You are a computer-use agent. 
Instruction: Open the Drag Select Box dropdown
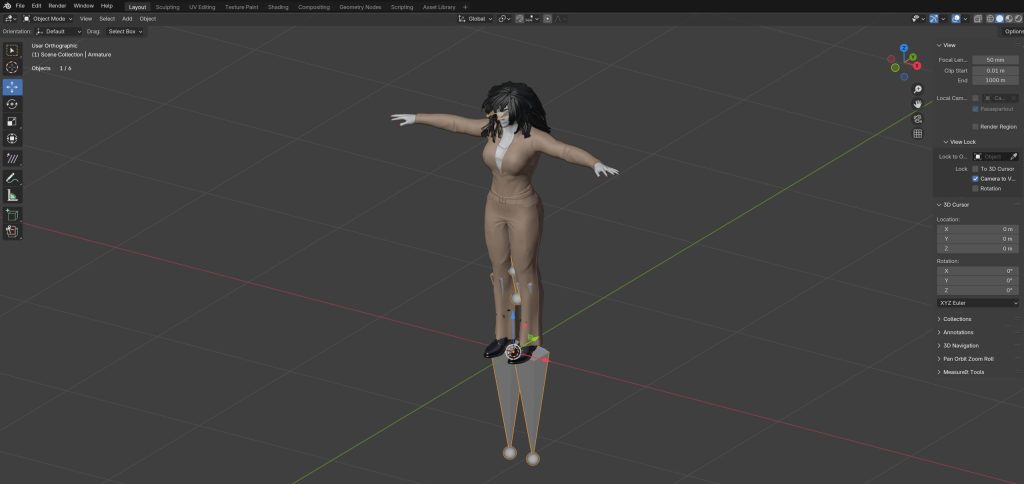pyautogui.click(x=125, y=31)
